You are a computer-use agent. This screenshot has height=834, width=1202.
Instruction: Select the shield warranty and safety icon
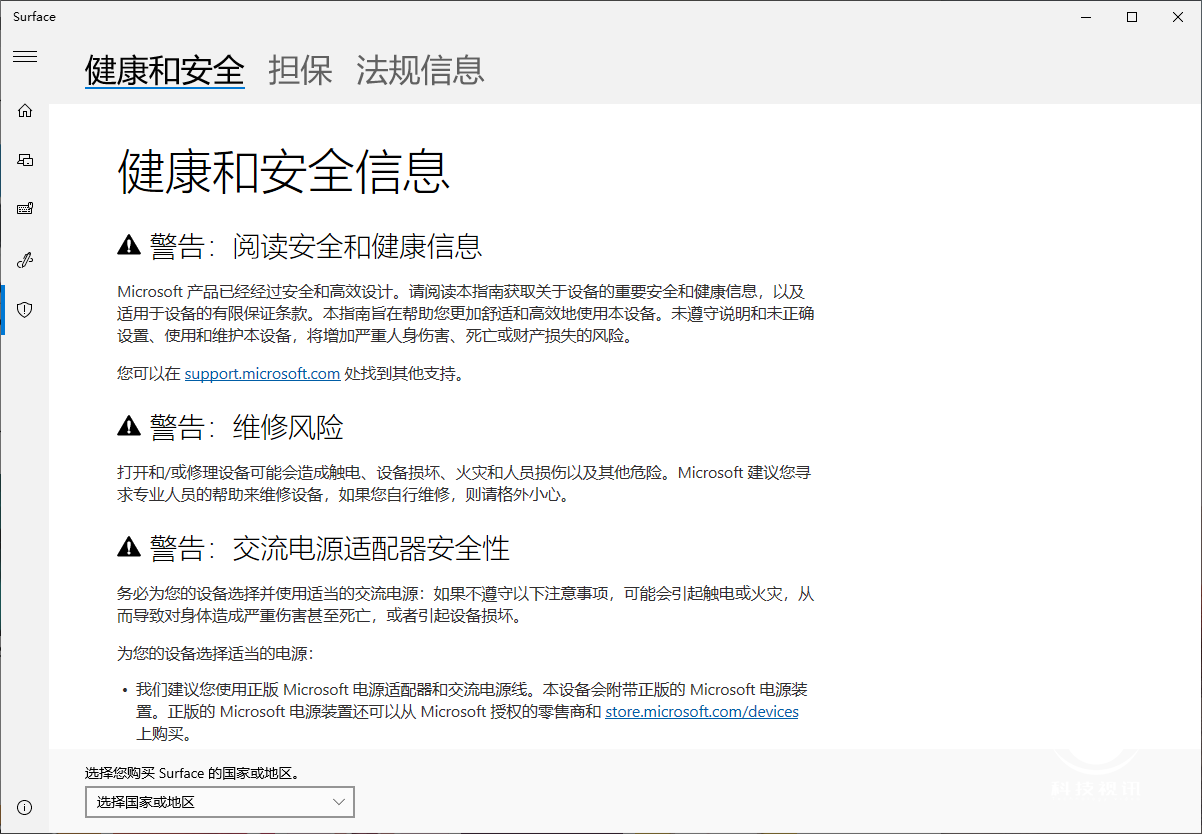pos(25,310)
